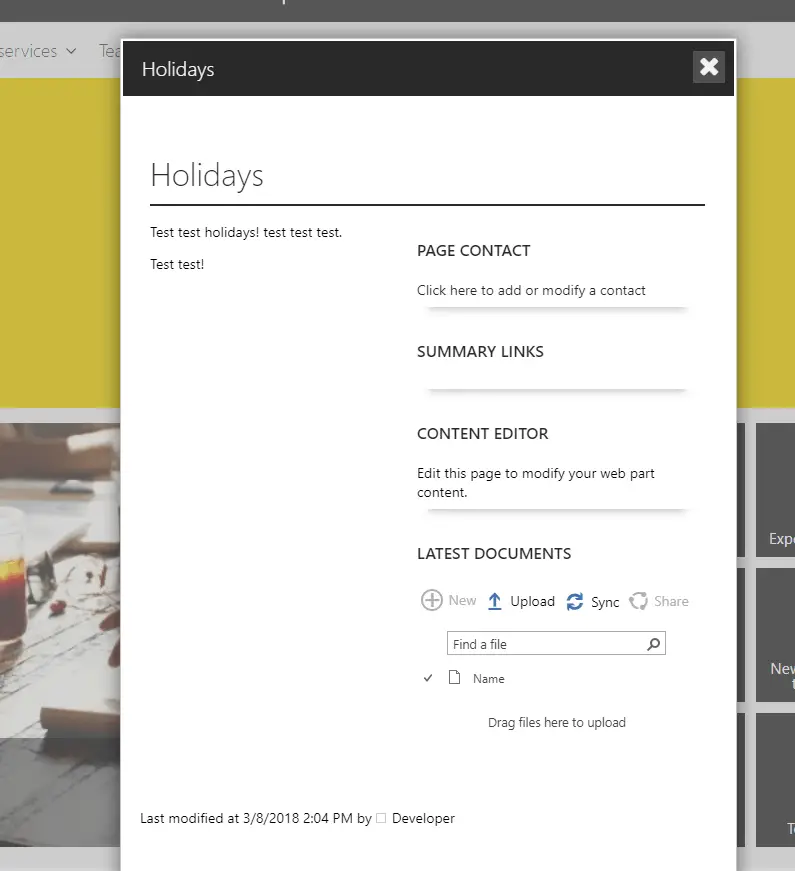Open the top gray tile behind the dialog
The height and width of the screenshot is (871, 795).
(x=775, y=488)
